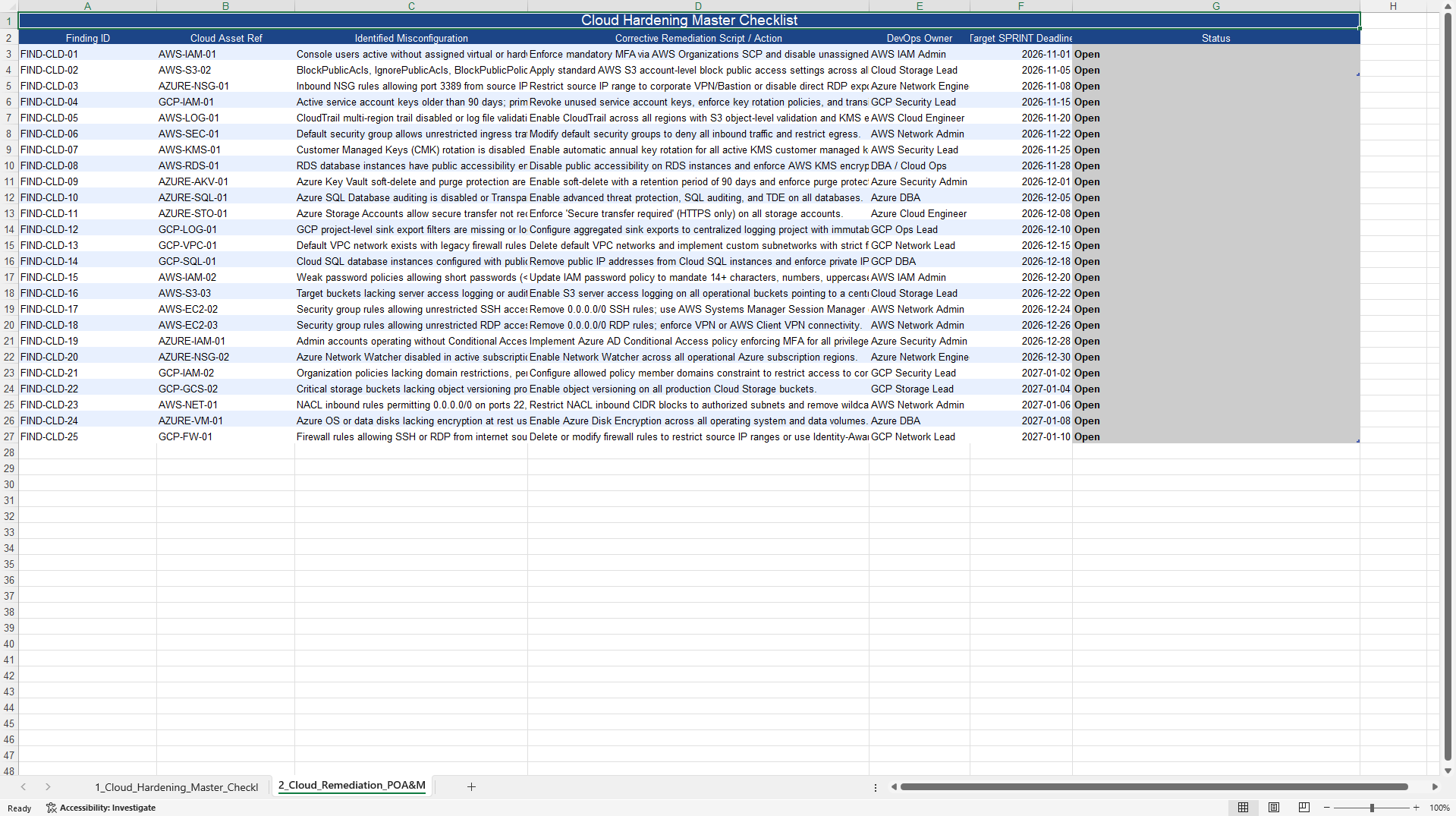Screen dimensions: 1456x816
Task: Select column G header
Action: [x=1215, y=6]
